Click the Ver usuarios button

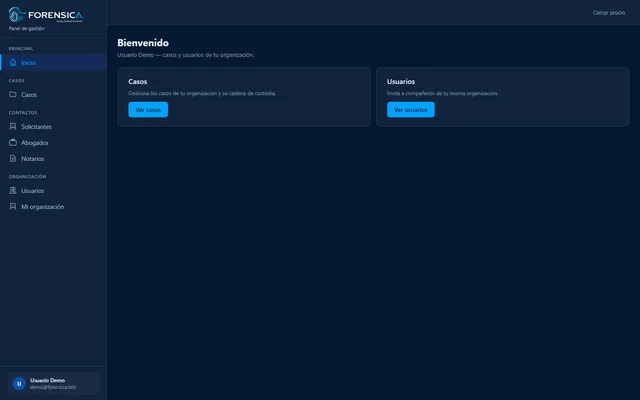pyautogui.click(x=411, y=110)
